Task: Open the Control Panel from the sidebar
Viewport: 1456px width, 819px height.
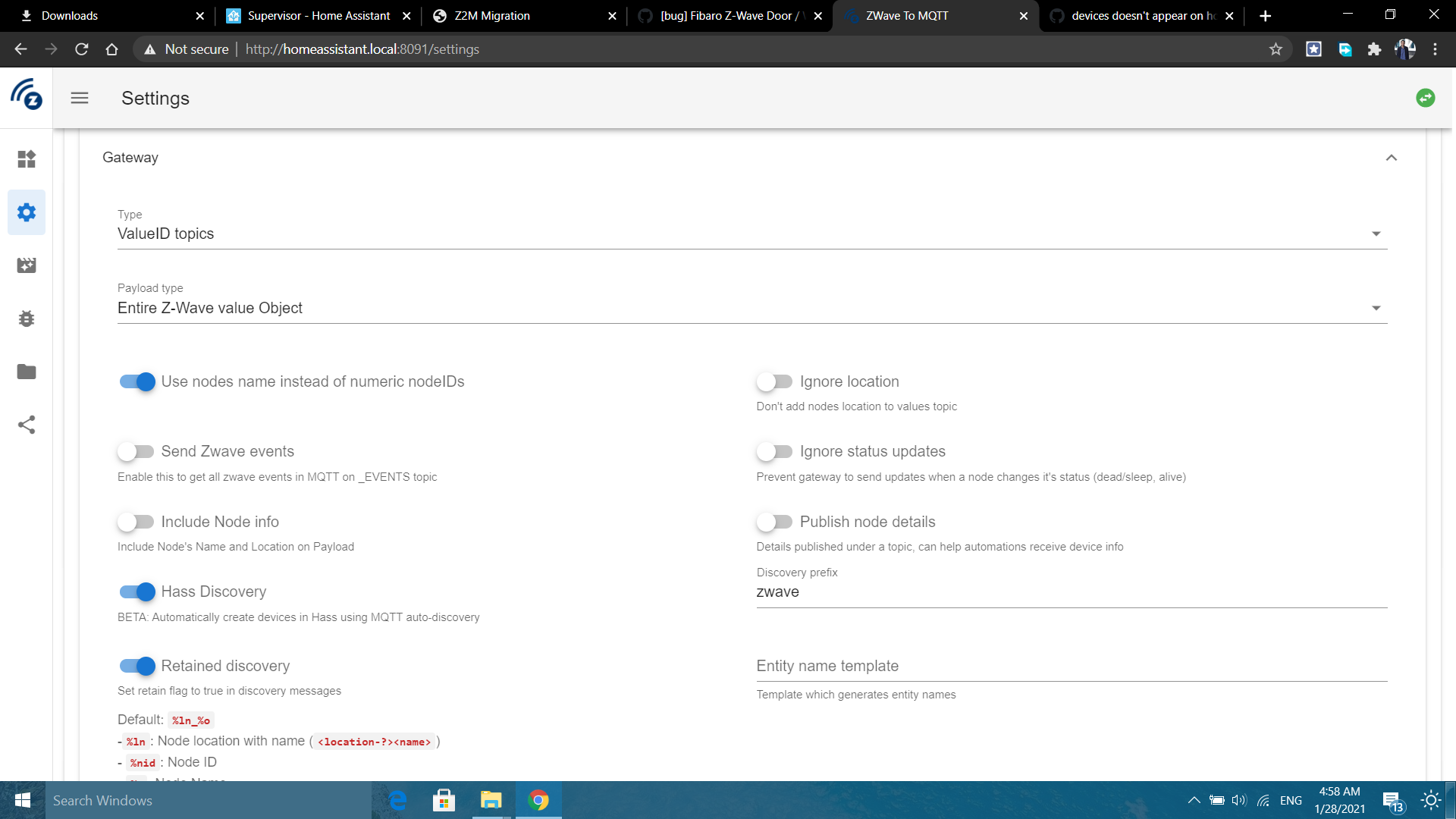Action: pyautogui.click(x=27, y=159)
